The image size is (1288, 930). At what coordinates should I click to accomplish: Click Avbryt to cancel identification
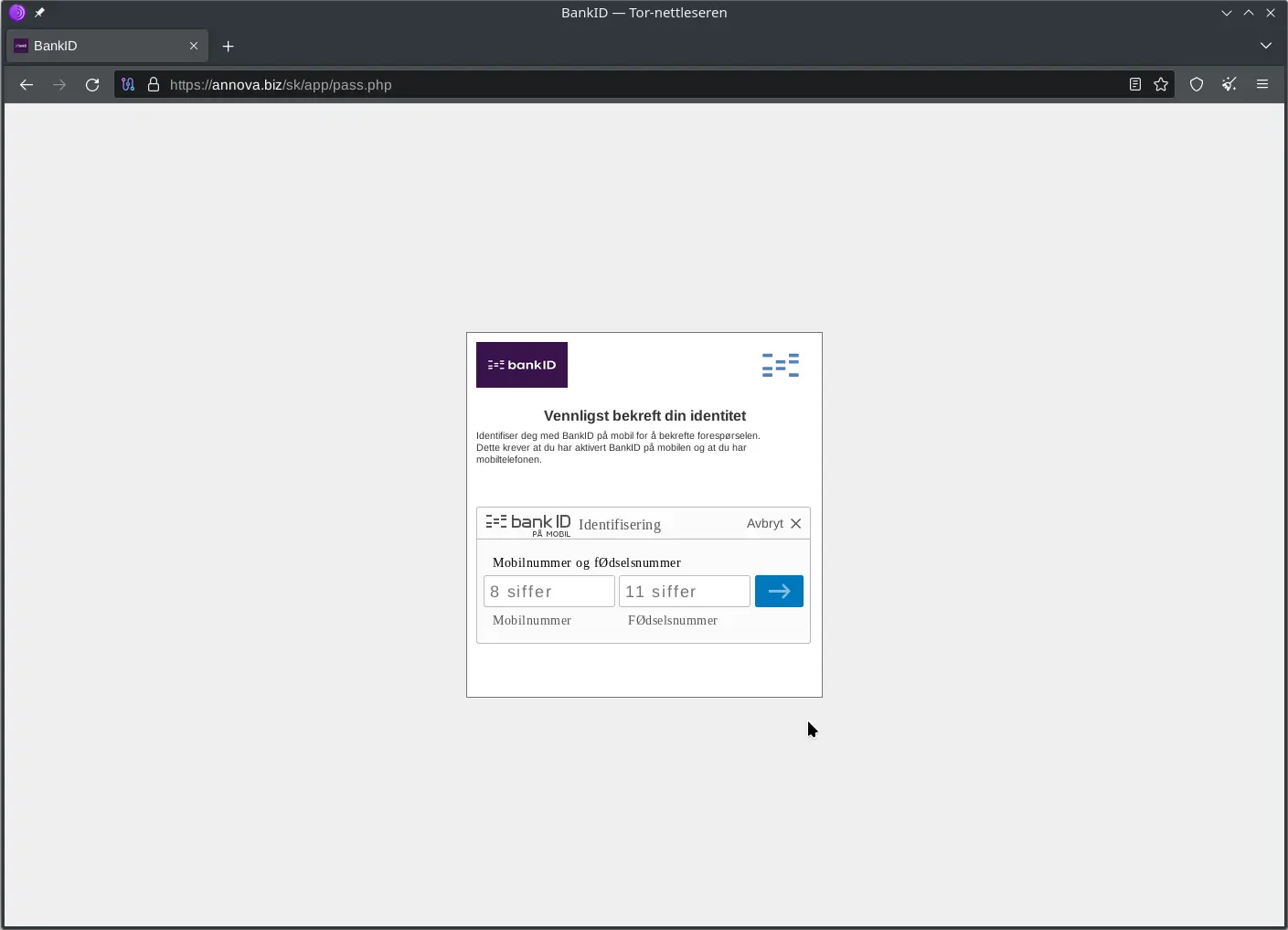774,524
